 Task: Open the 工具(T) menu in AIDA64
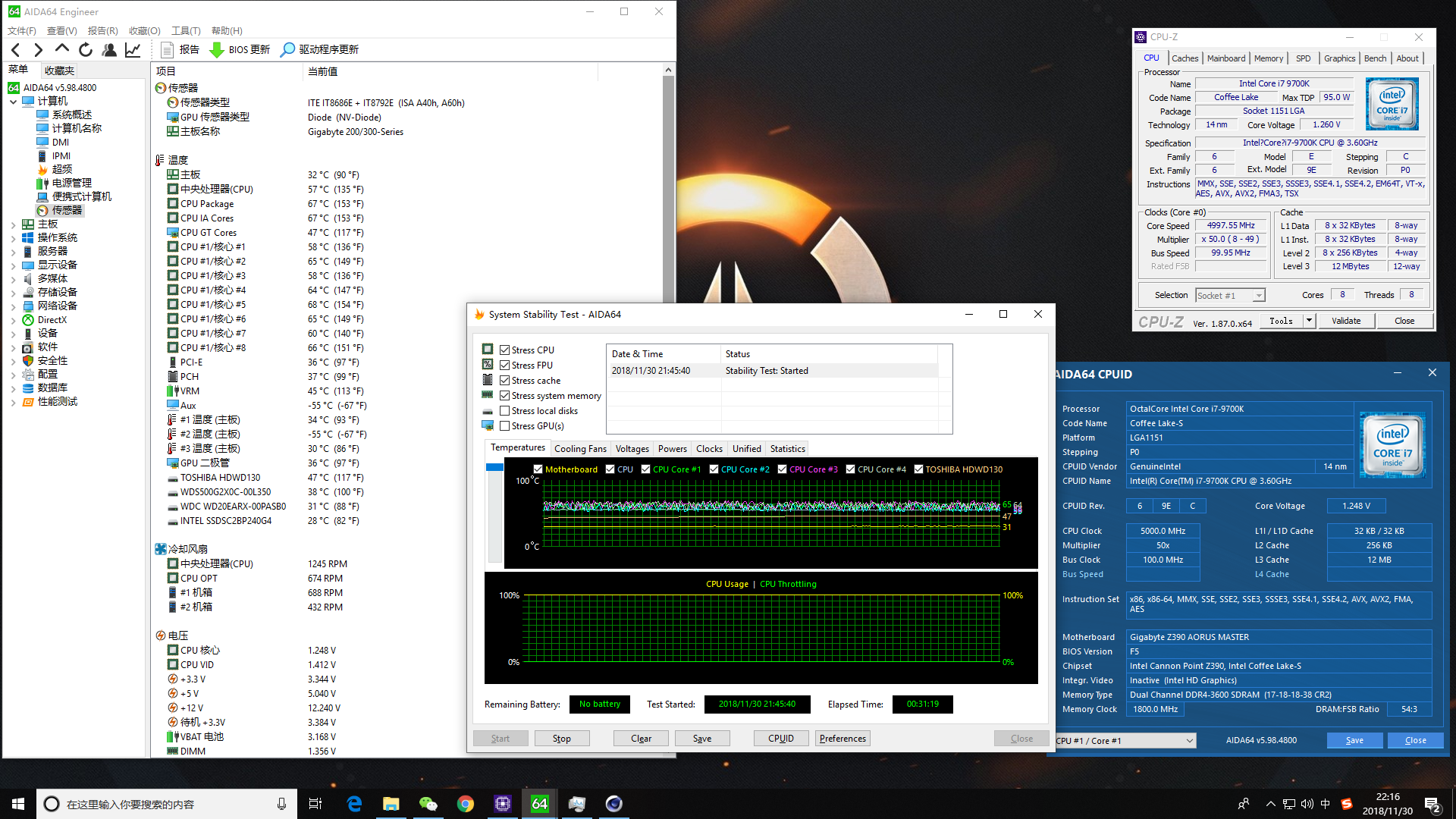[x=185, y=30]
